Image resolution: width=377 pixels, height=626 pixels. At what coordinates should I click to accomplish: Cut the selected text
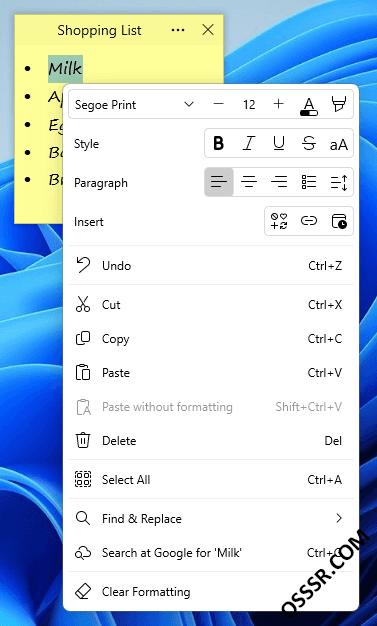click(211, 305)
